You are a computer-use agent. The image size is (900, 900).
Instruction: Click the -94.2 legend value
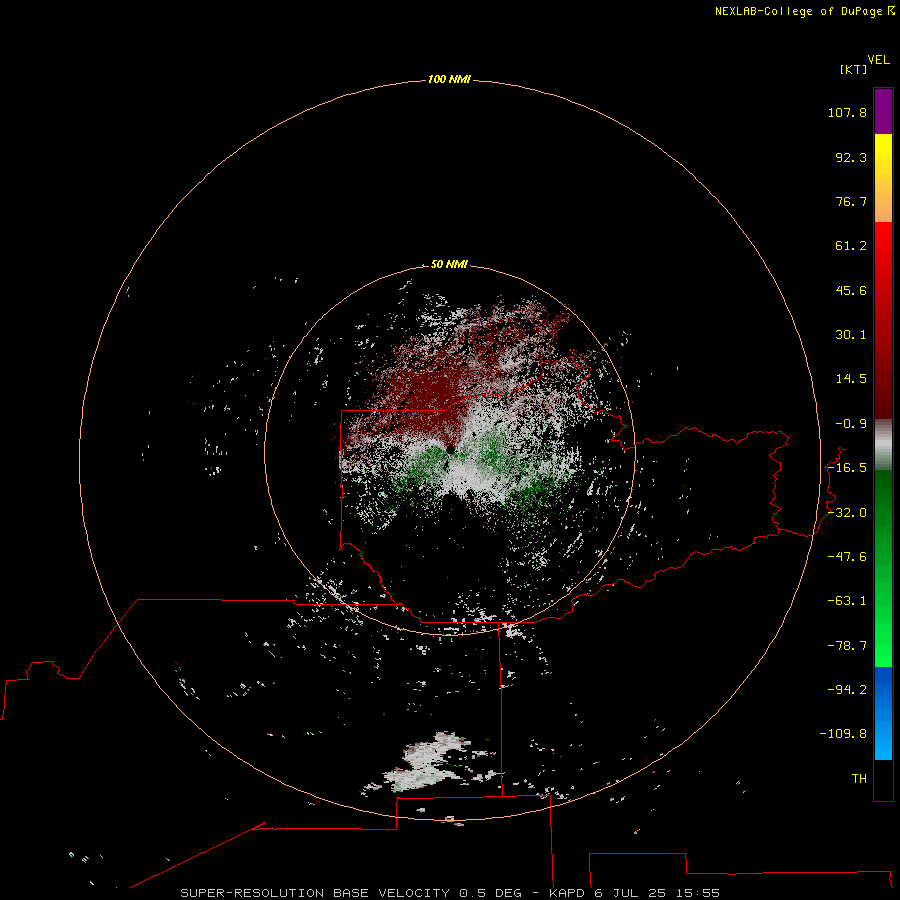847,689
